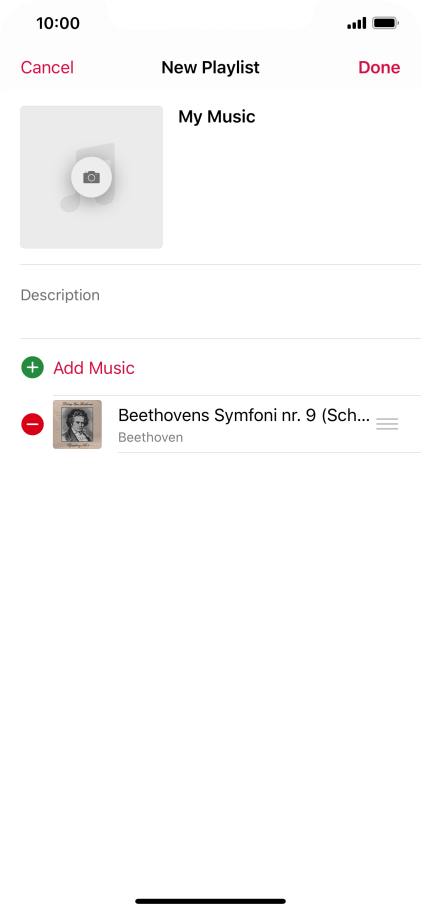421x912 pixels.
Task: Tap the New Playlist header title
Action: point(210,67)
